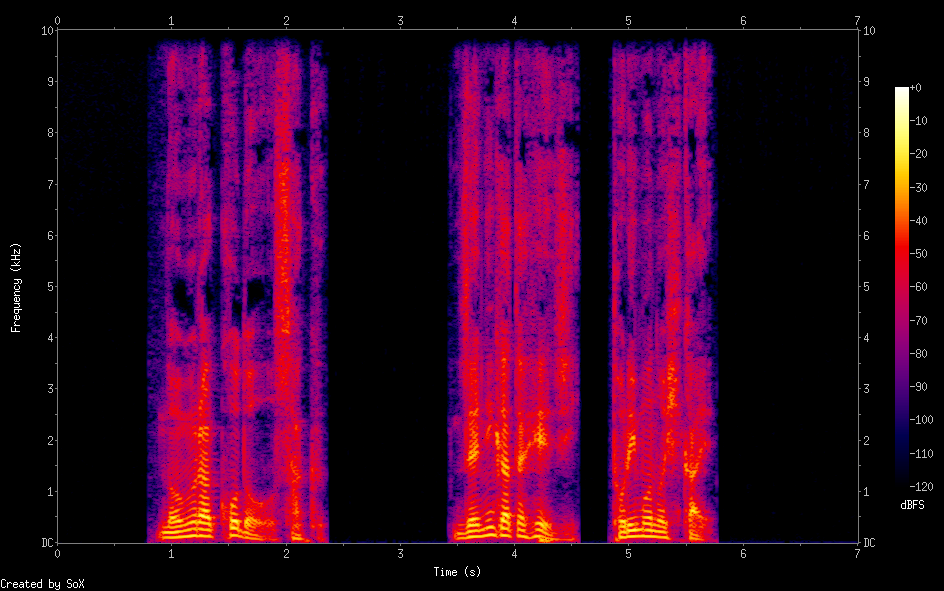This screenshot has width=944, height=591.
Task: Click the '8' label on right frequency axis
Action: pos(866,132)
